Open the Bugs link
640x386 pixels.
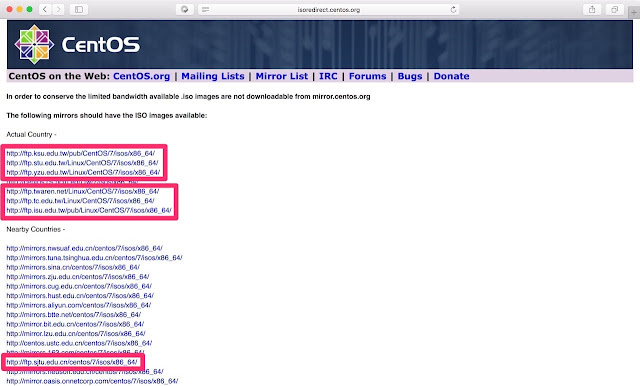click(x=410, y=76)
